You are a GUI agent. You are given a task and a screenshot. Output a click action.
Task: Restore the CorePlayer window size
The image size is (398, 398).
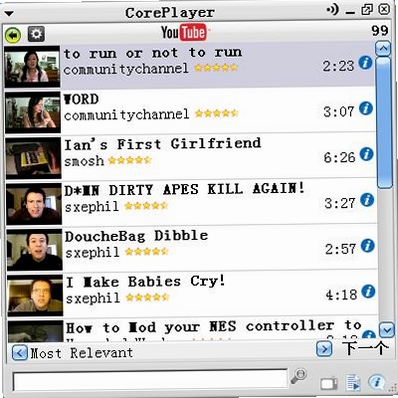coord(367,10)
